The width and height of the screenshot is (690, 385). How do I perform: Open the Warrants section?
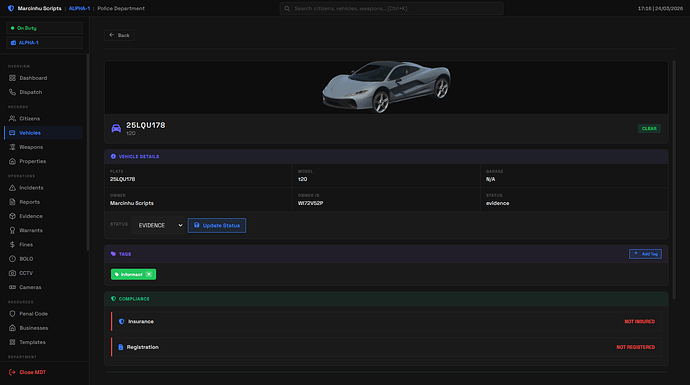44,230
